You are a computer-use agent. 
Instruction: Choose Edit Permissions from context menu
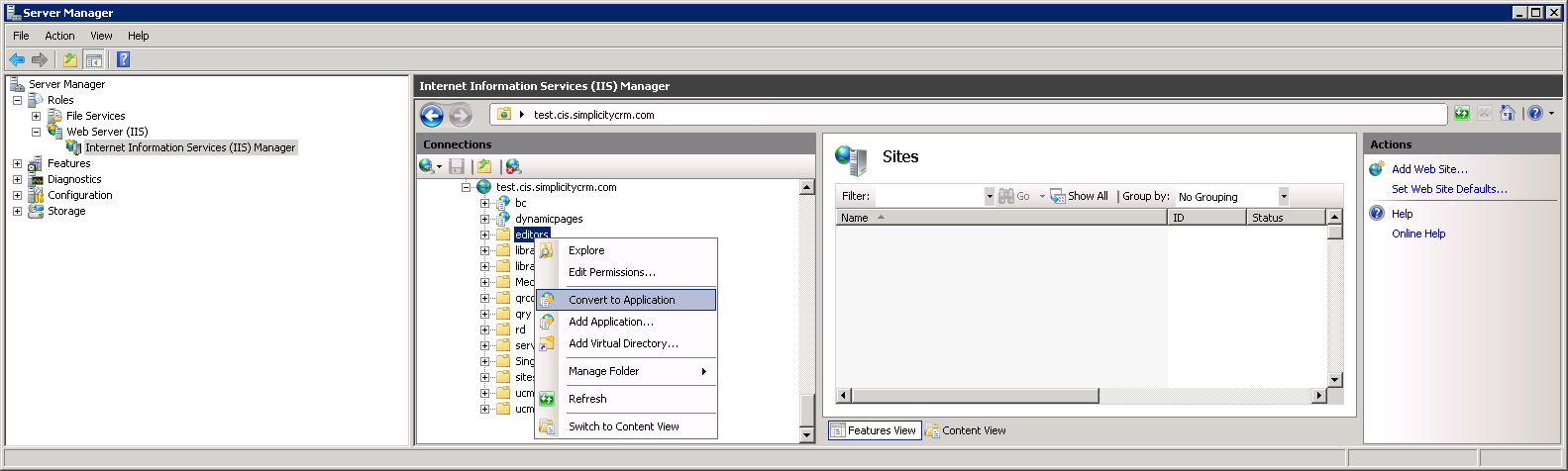pos(626,272)
